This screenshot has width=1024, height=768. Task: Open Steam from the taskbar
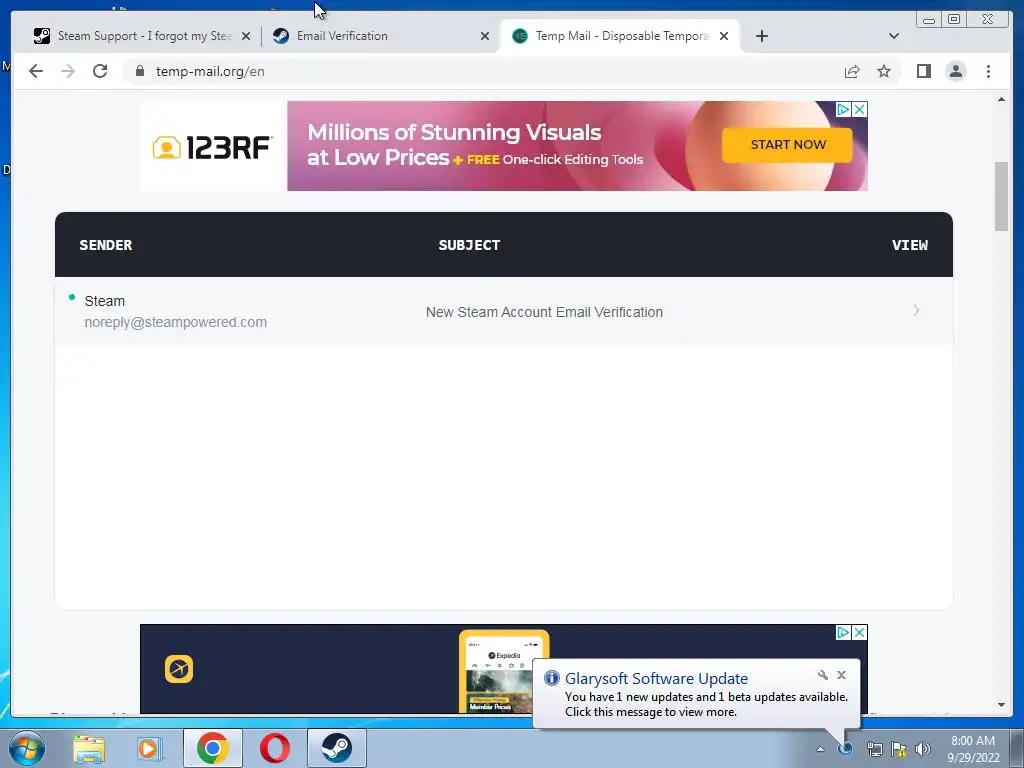coord(336,748)
